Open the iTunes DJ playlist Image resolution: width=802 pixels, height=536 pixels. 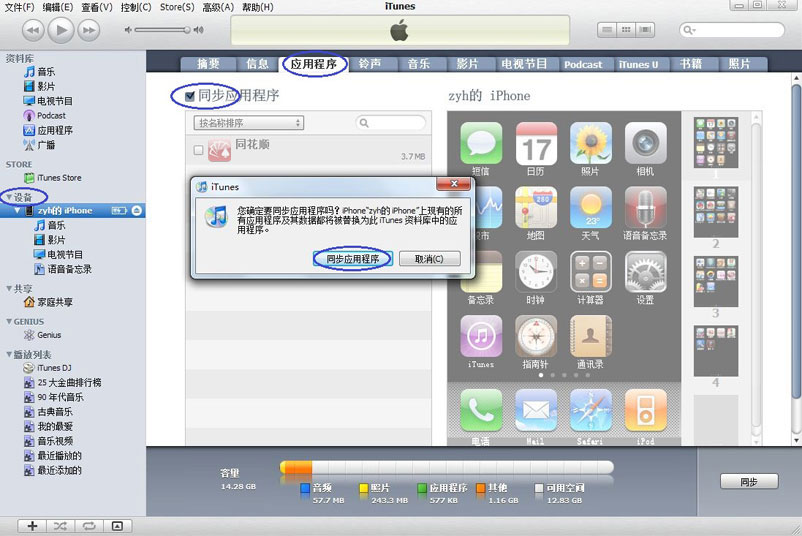pyautogui.click(x=48, y=368)
